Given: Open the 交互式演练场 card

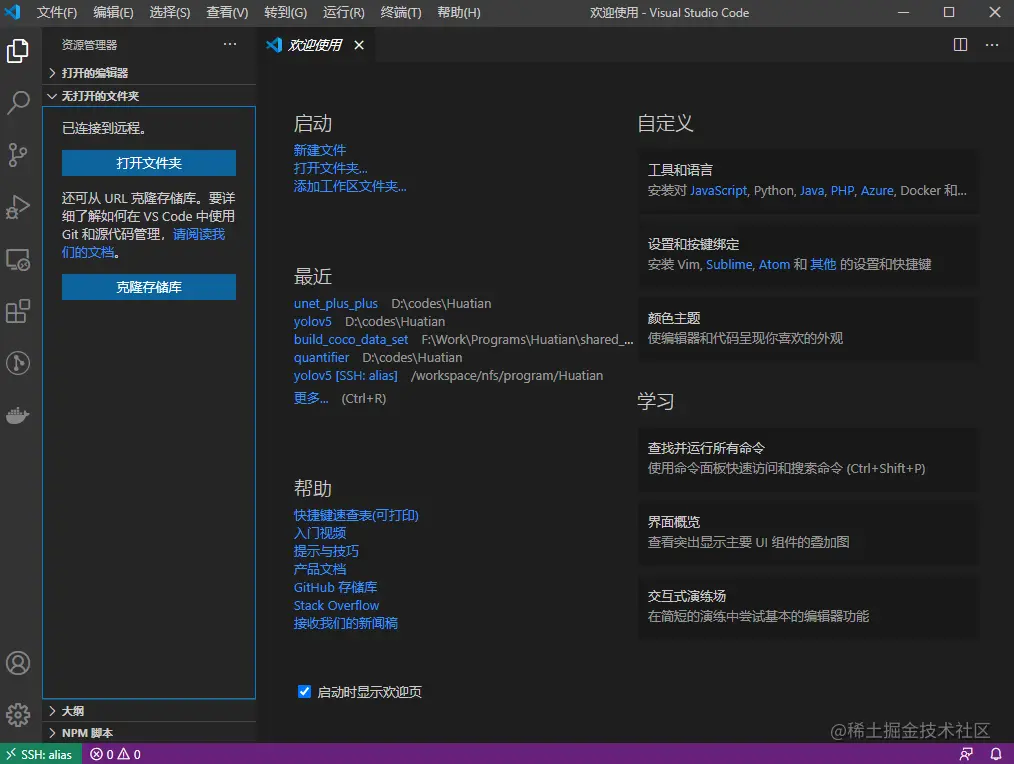Looking at the screenshot, I should [808, 606].
